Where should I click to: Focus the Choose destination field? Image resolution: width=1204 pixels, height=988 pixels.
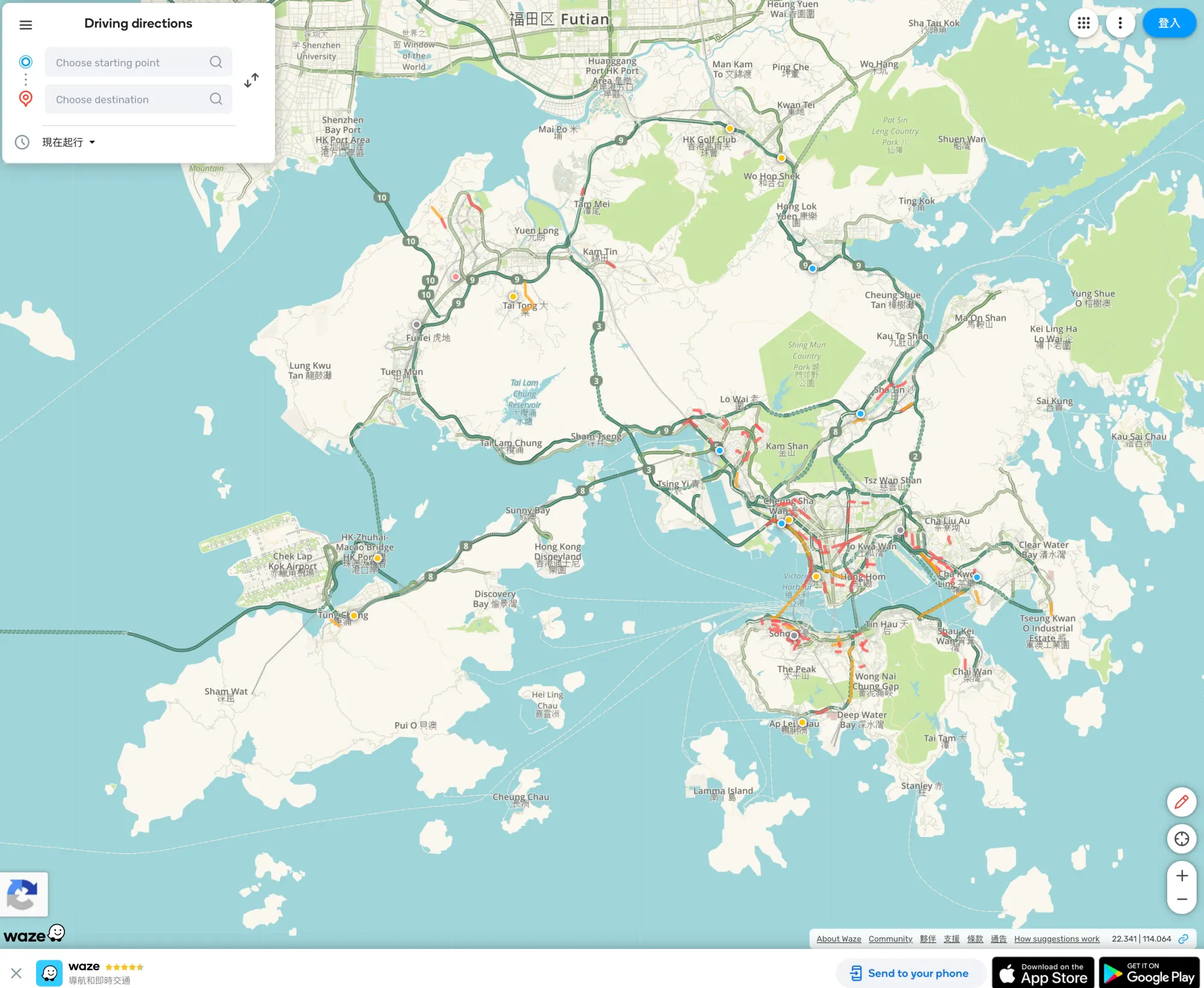(138, 99)
